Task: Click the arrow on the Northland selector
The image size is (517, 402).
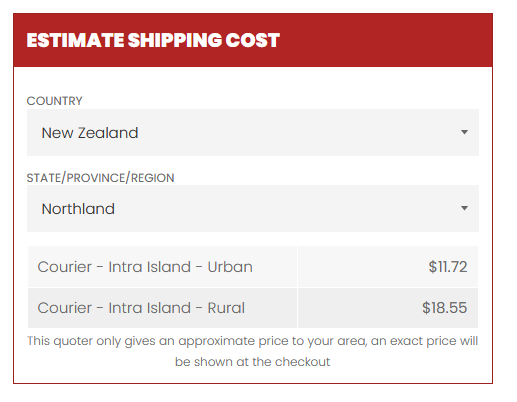Action: pyautogui.click(x=464, y=208)
